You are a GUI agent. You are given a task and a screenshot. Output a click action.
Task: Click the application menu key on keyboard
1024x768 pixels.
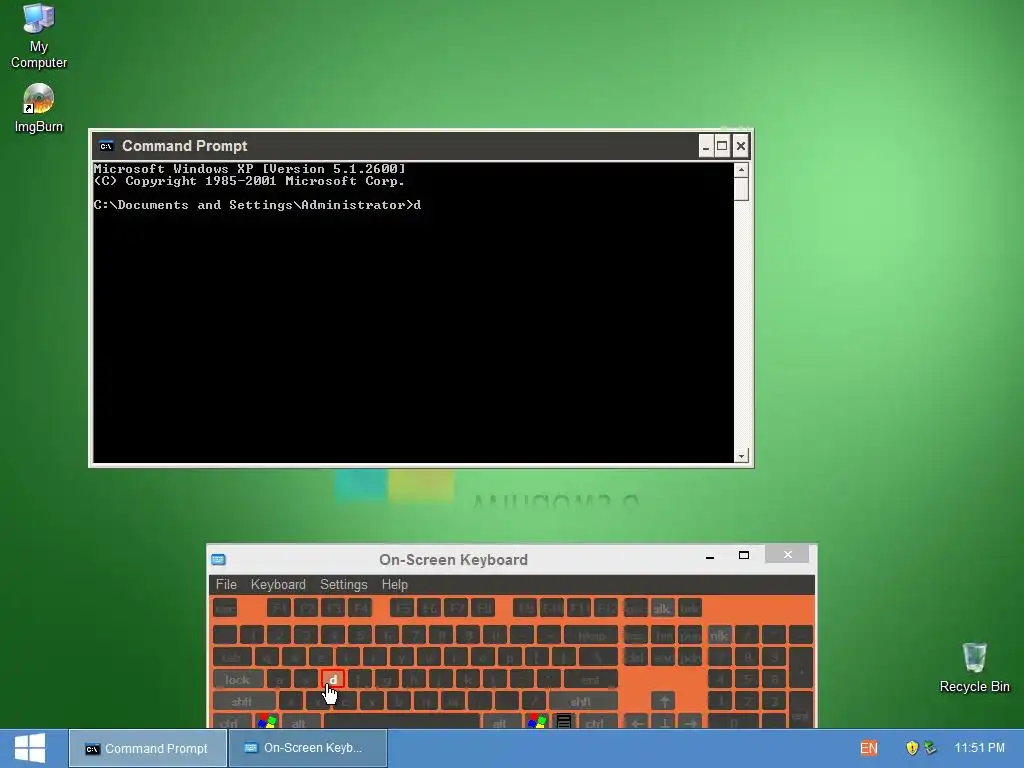564,722
